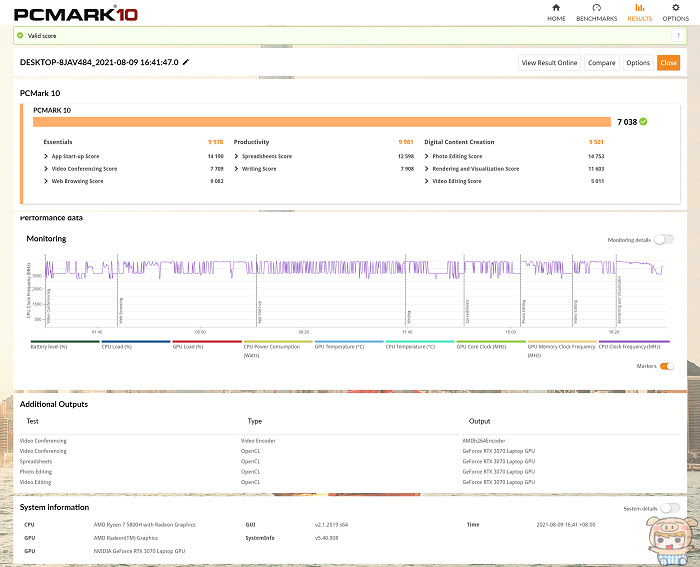Click the orange PCMark 10 score bar
This screenshot has width=700, height=567.
[x=322, y=122]
